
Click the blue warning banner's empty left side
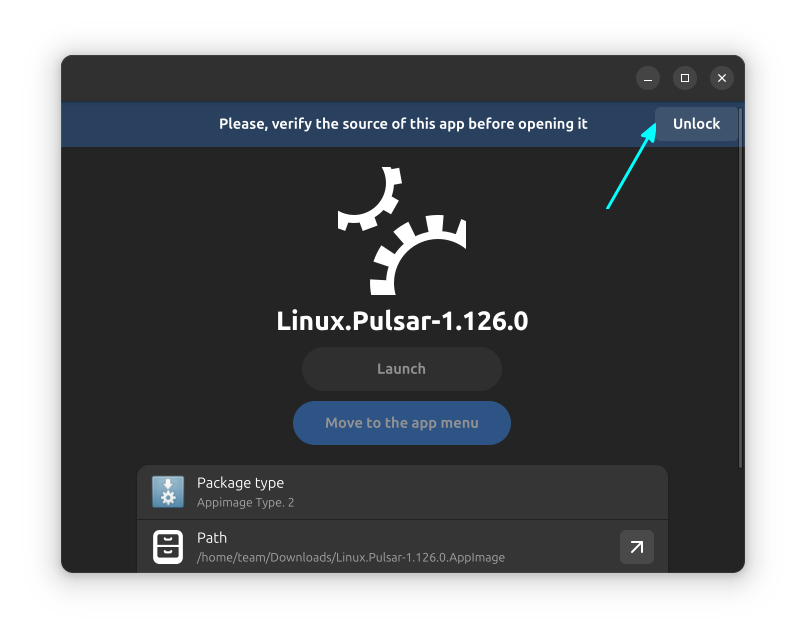pyautogui.click(x=130, y=124)
